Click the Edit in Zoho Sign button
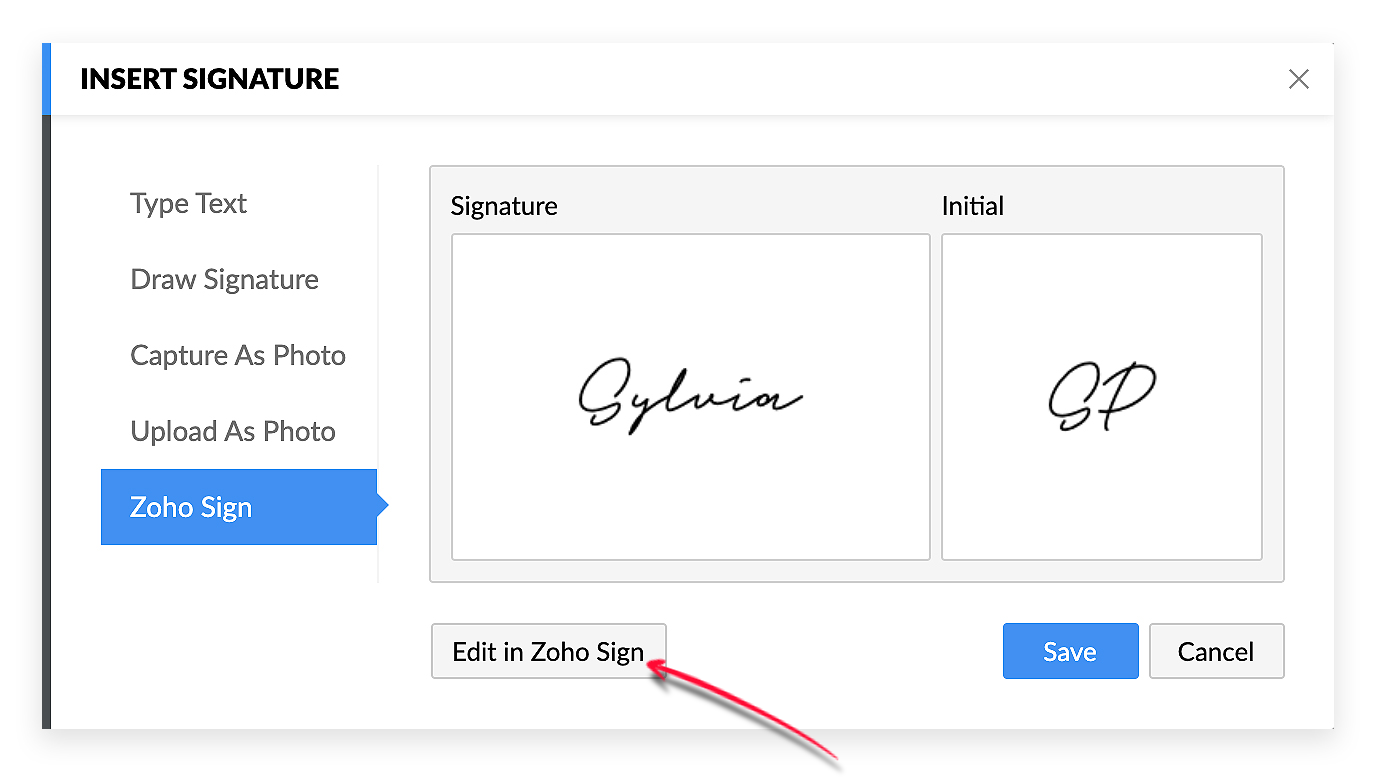The height and width of the screenshot is (784, 1394). pyautogui.click(x=548, y=651)
